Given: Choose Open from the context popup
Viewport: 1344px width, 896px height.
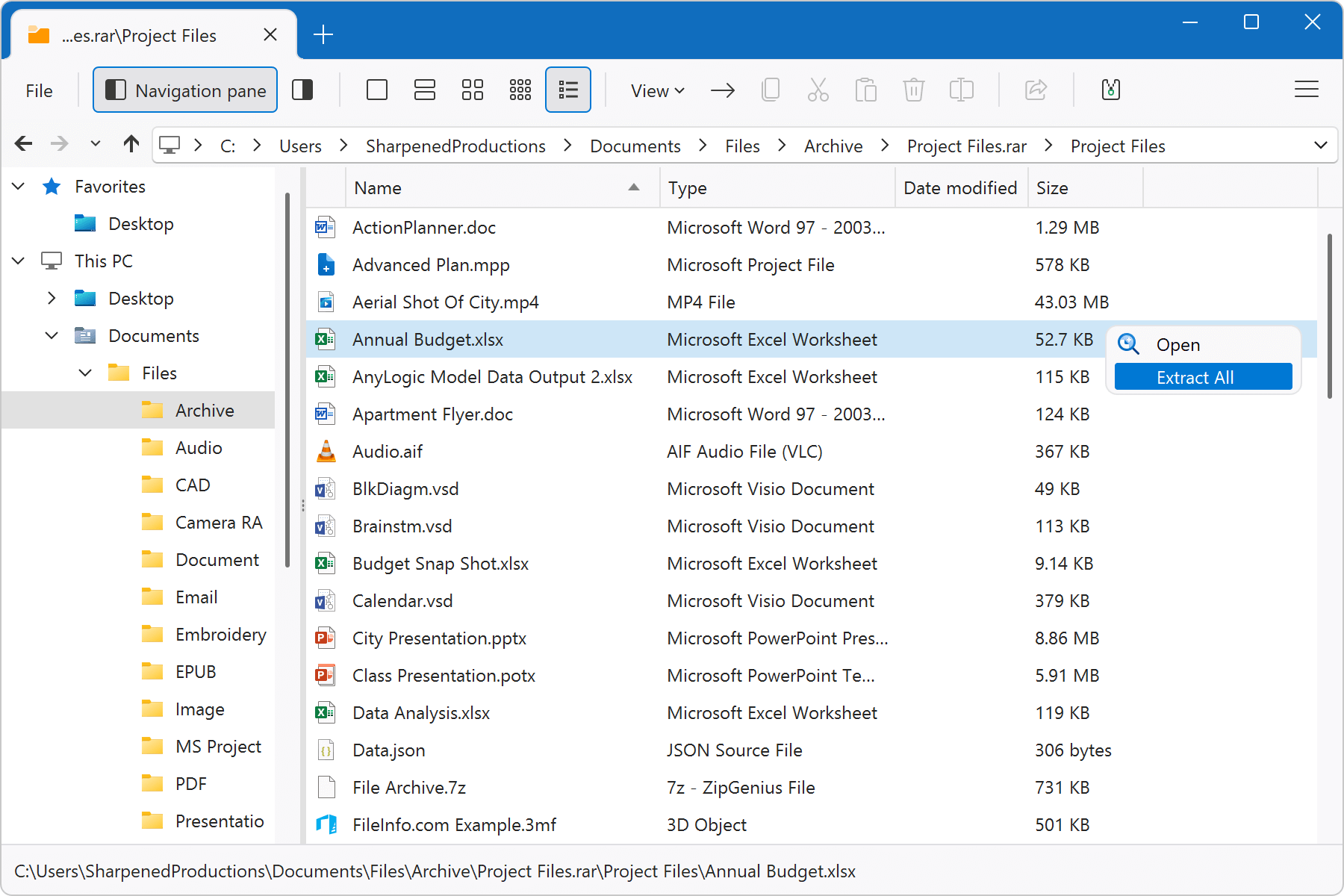Looking at the screenshot, I should click(x=1177, y=345).
